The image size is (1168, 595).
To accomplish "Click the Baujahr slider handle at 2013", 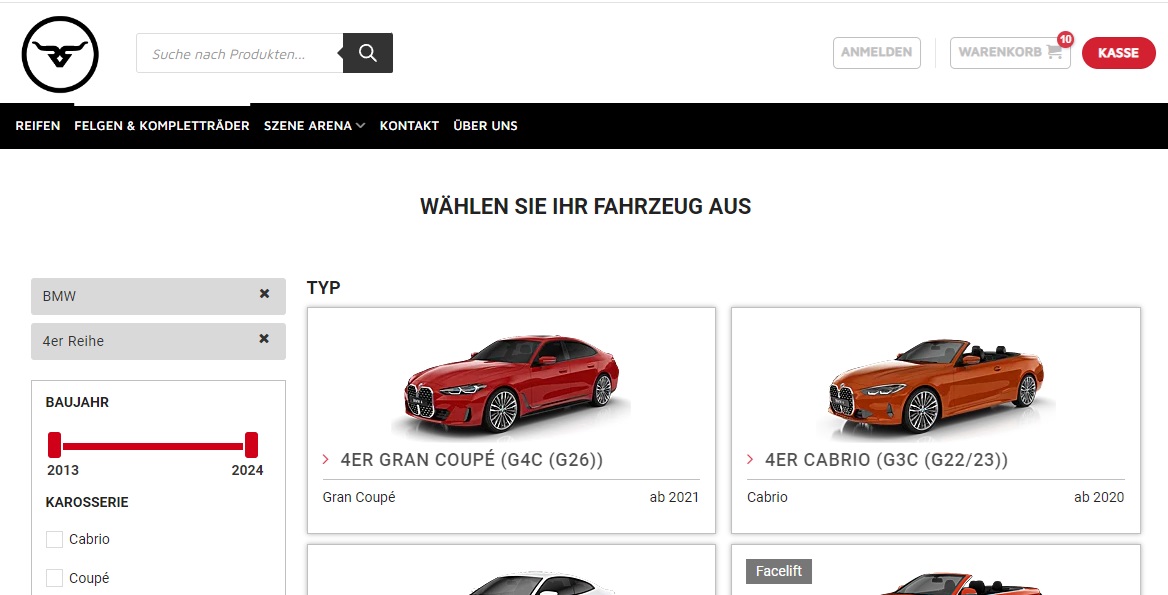I will [54, 445].
